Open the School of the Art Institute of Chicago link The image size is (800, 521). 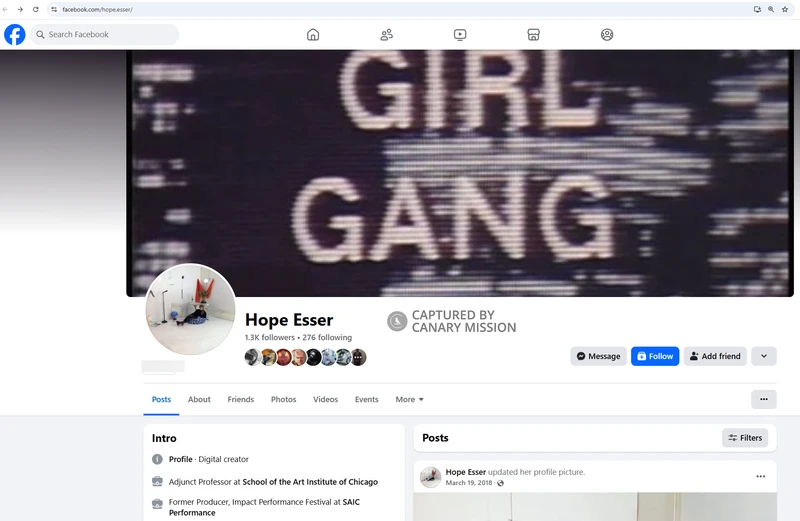click(x=310, y=482)
